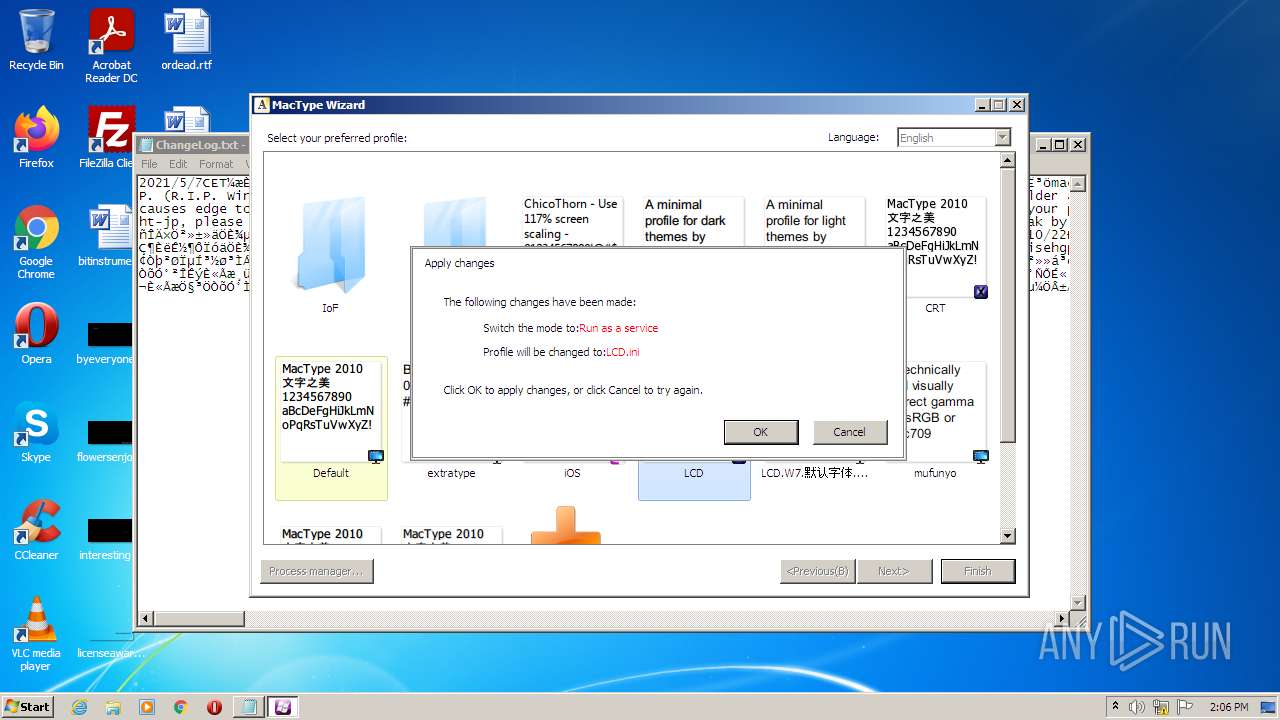Select the ChicoThorn profile preview
Viewport: 1280px width, 720px height.
pyautogui.click(x=572, y=220)
